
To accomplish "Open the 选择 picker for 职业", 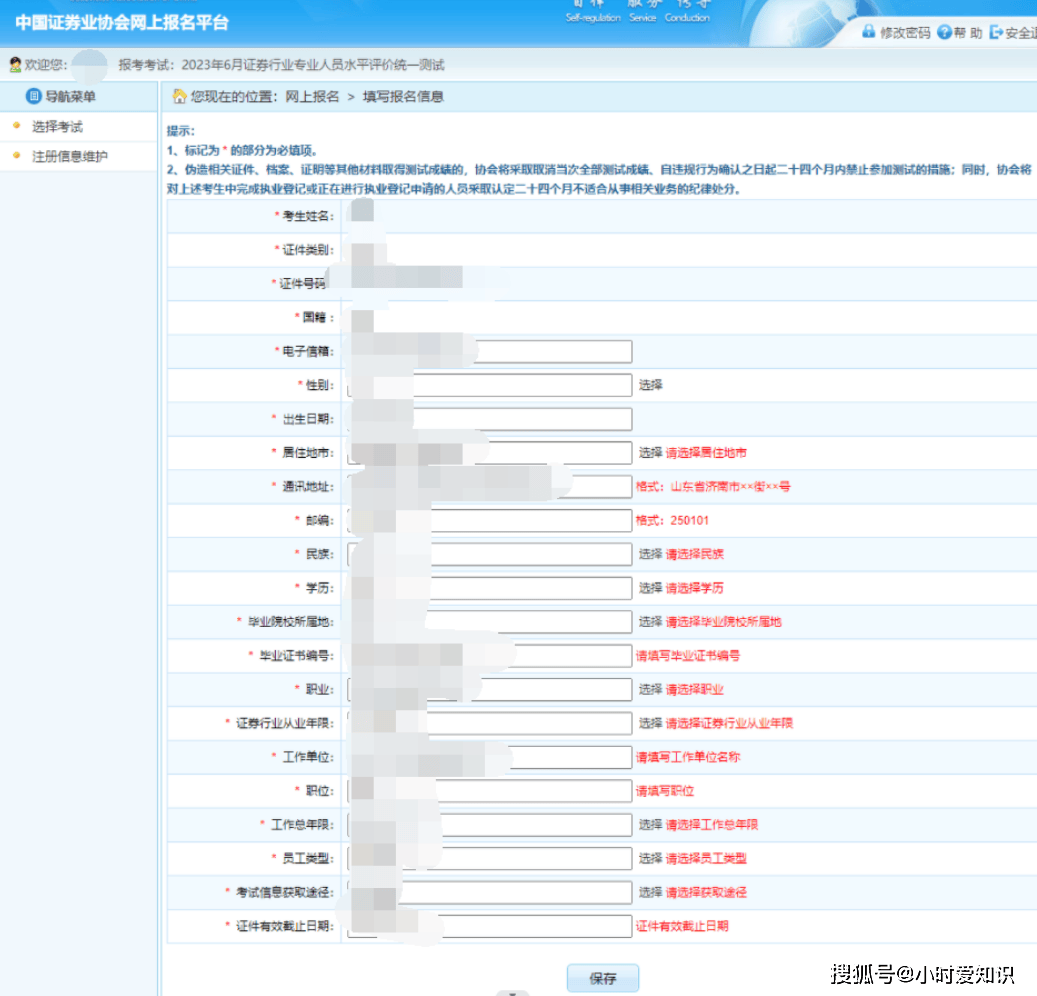I will point(650,689).
